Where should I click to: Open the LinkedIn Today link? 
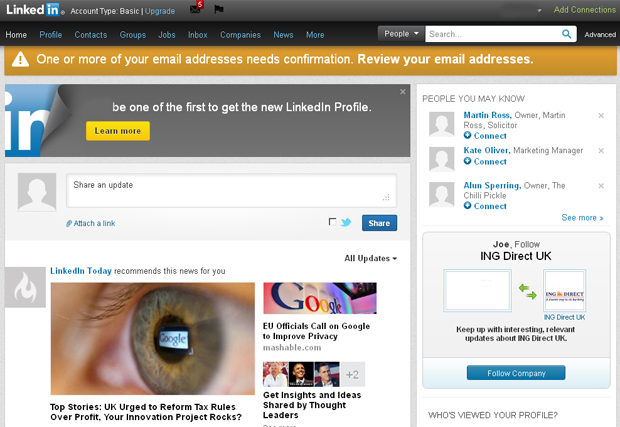pos(81,271)
